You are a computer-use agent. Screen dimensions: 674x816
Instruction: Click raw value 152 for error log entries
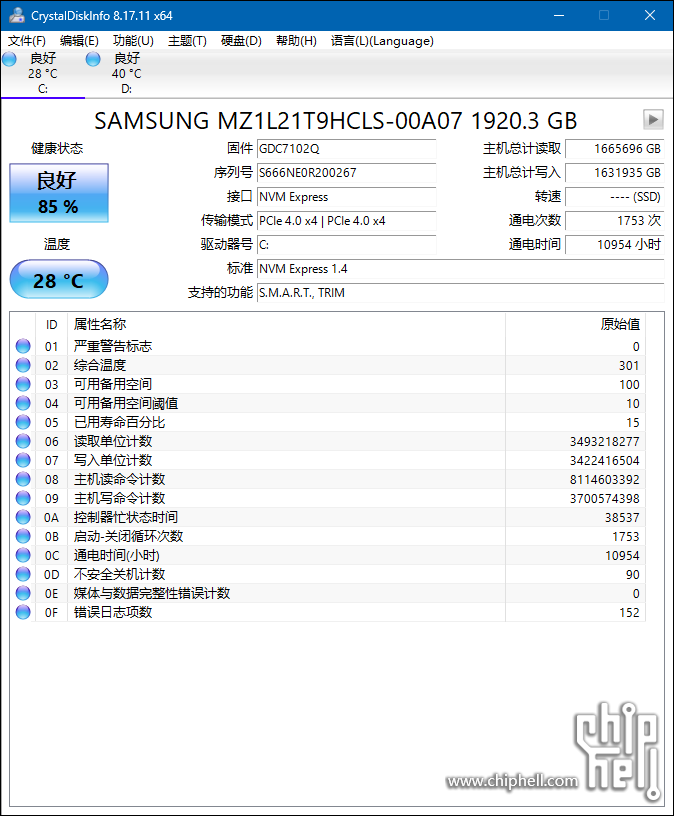[x=629, y=613]
